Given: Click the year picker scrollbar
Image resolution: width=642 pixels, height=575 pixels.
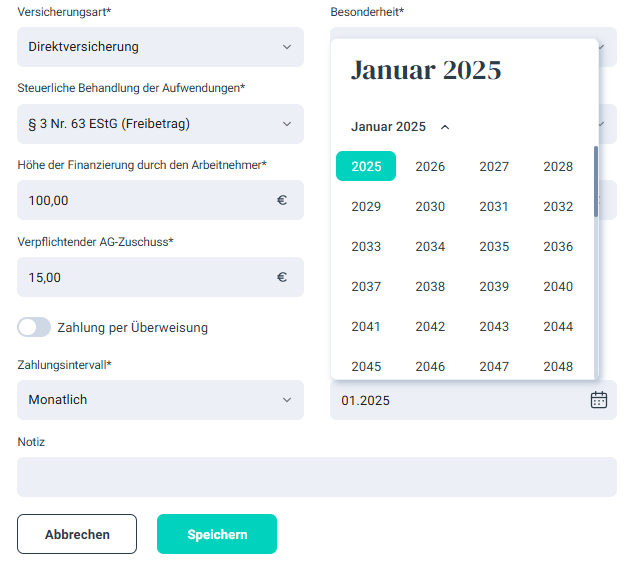Looking at the screenshot, I should pos(596,182).
